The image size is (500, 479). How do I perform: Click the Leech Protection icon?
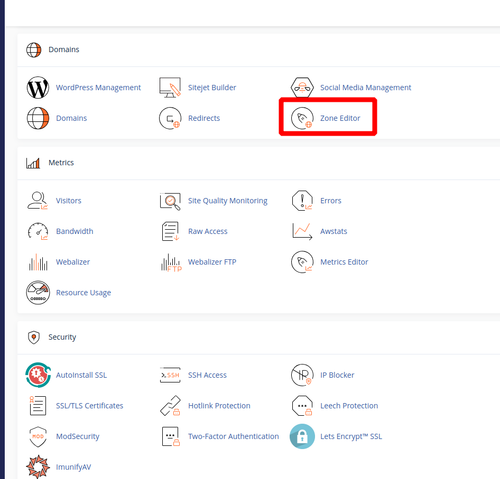[302, 406]
